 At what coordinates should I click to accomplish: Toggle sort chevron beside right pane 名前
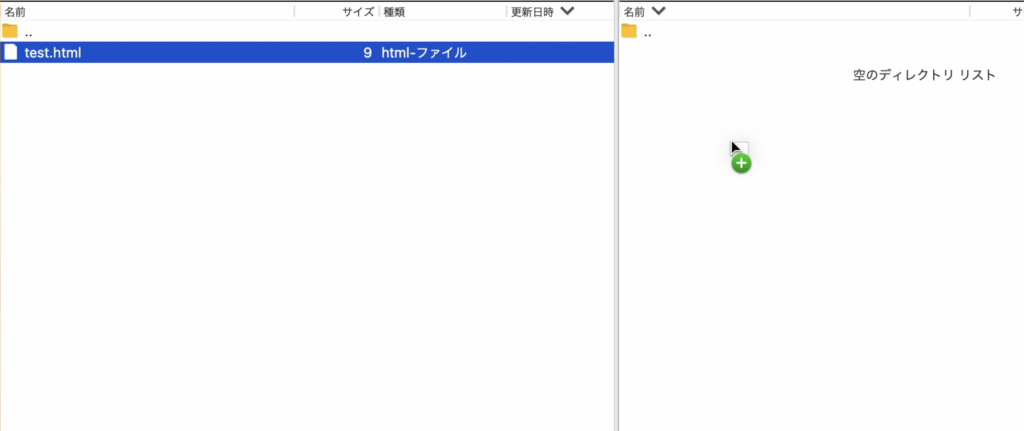click(x=658, y=11)
